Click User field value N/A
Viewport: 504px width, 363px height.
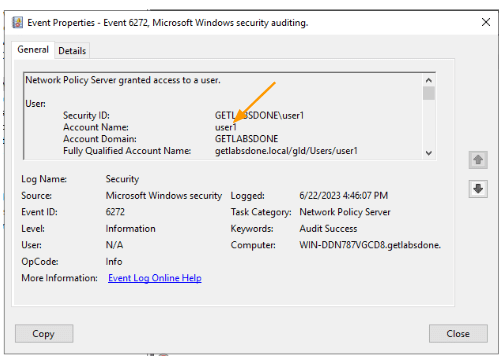pos(114,245)
